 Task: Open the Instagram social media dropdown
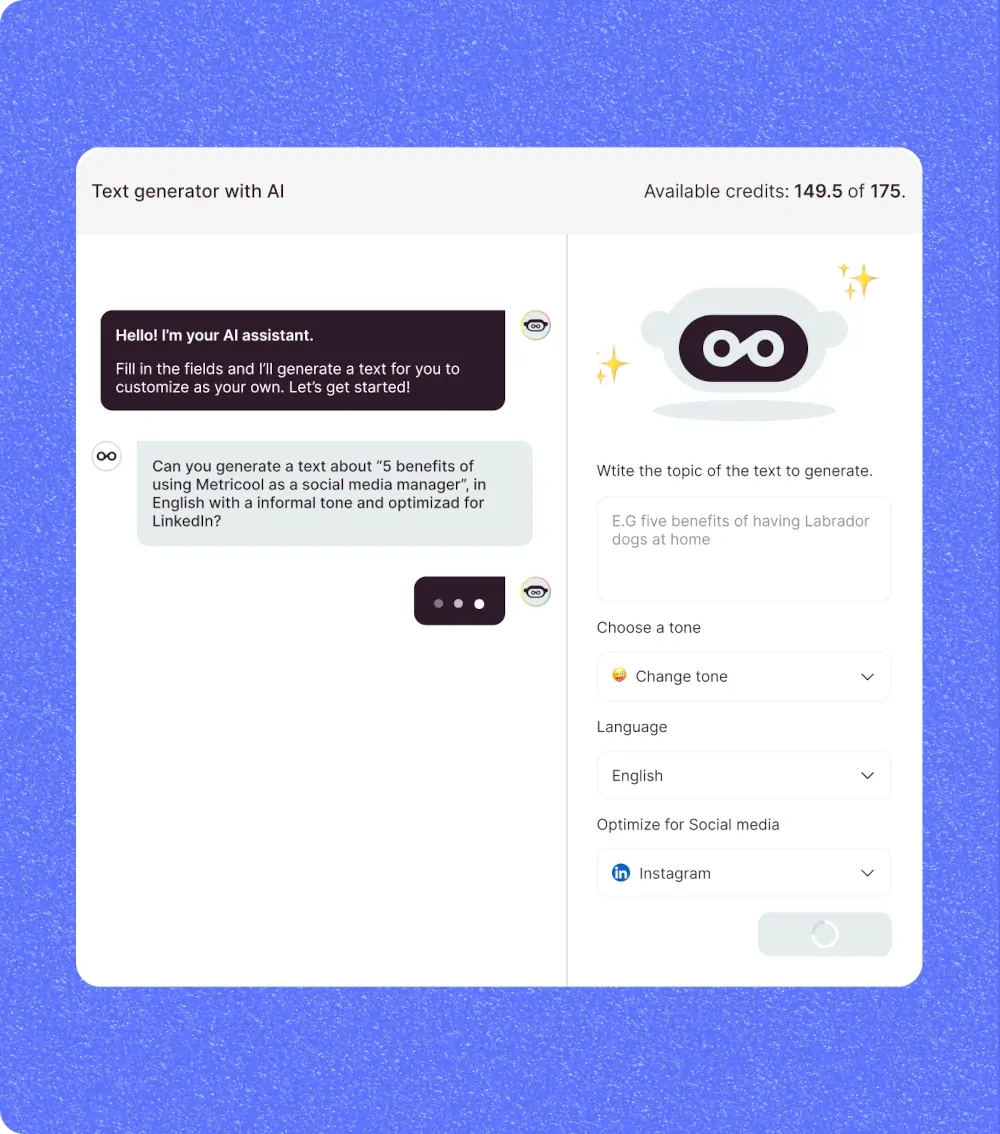(743, 873)
